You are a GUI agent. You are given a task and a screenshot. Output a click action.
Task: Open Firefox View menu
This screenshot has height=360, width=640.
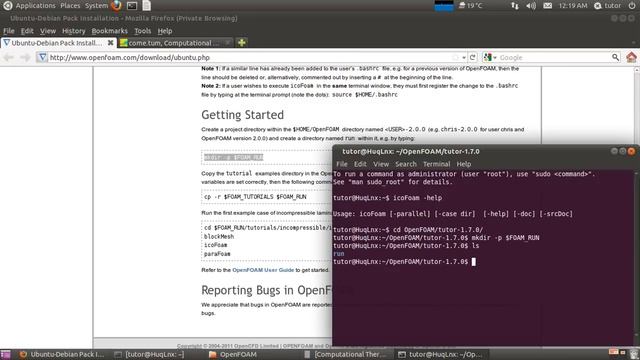(x=48, y=31)
